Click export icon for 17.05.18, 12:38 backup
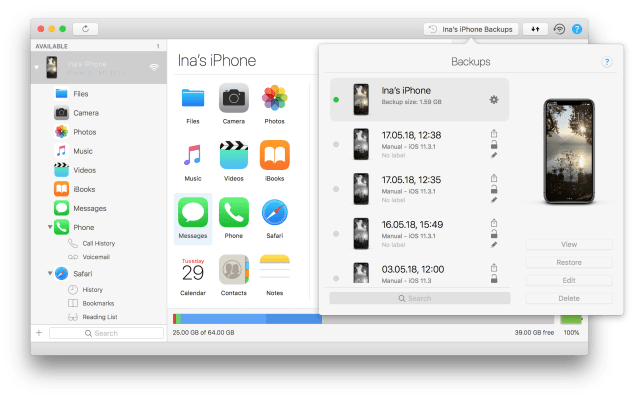The height and width of the screenshot is (400, 640). click(x=494, y=133)
